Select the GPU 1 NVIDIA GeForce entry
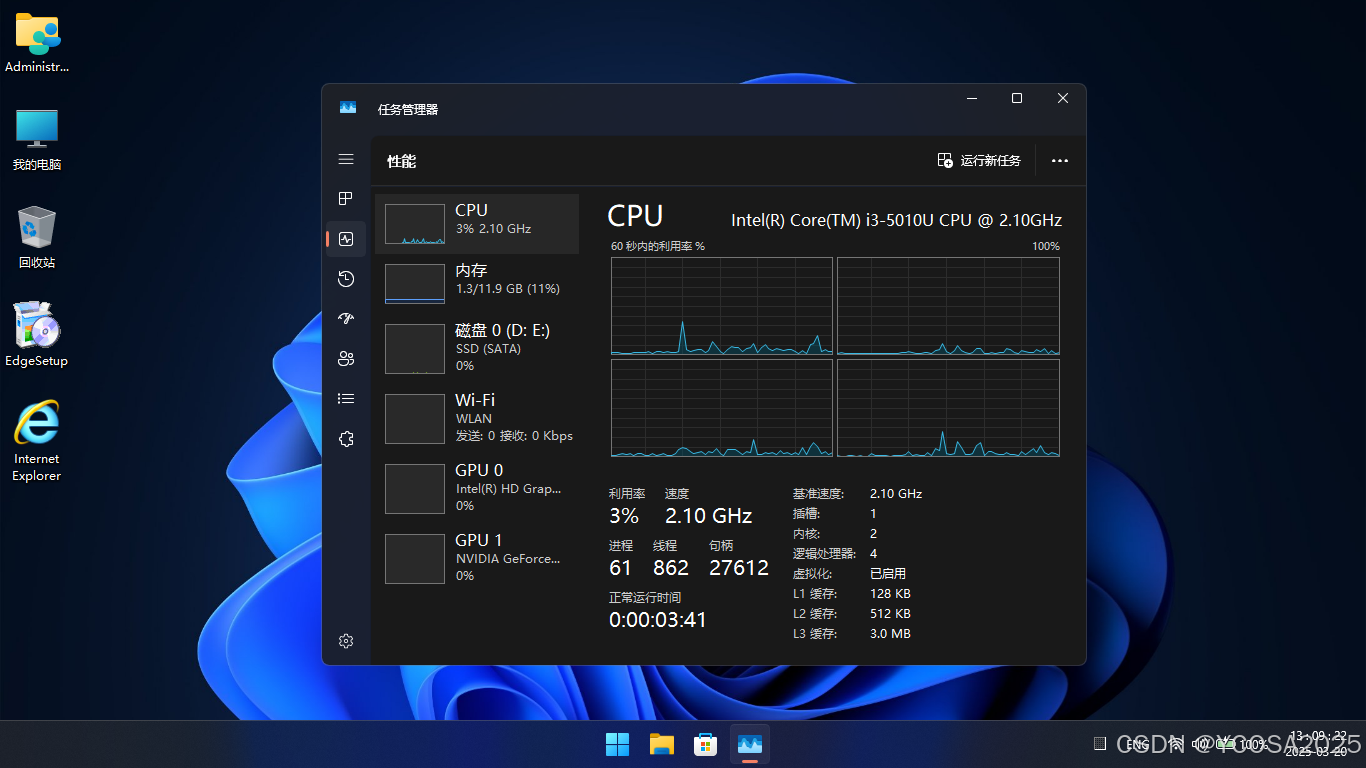The image size is (1366, 768). [x=477, y=558]
